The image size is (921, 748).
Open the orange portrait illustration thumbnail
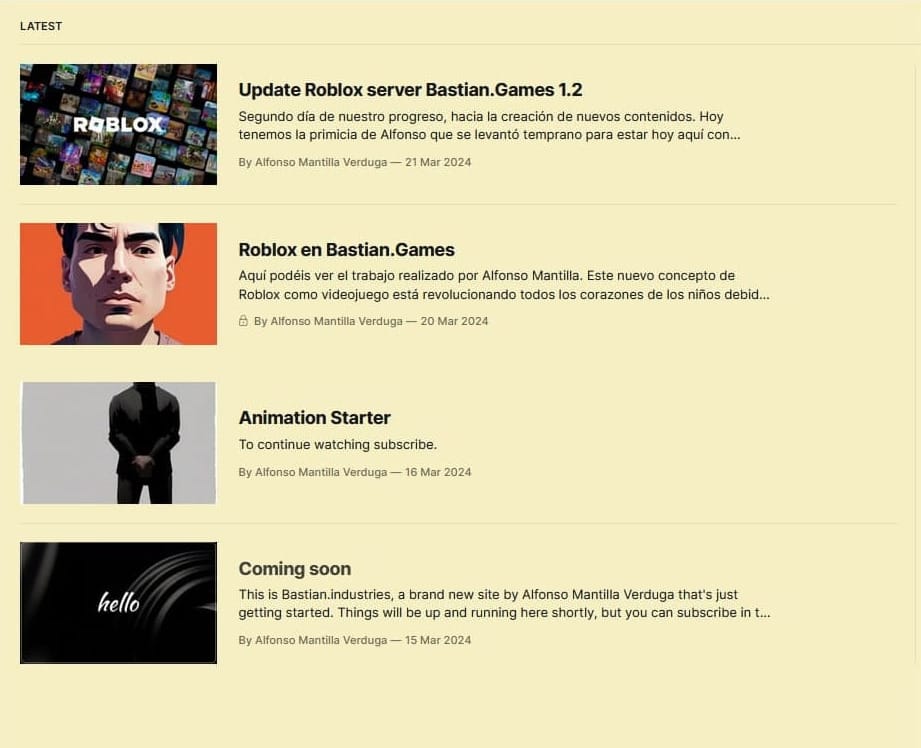click(118, 284)
